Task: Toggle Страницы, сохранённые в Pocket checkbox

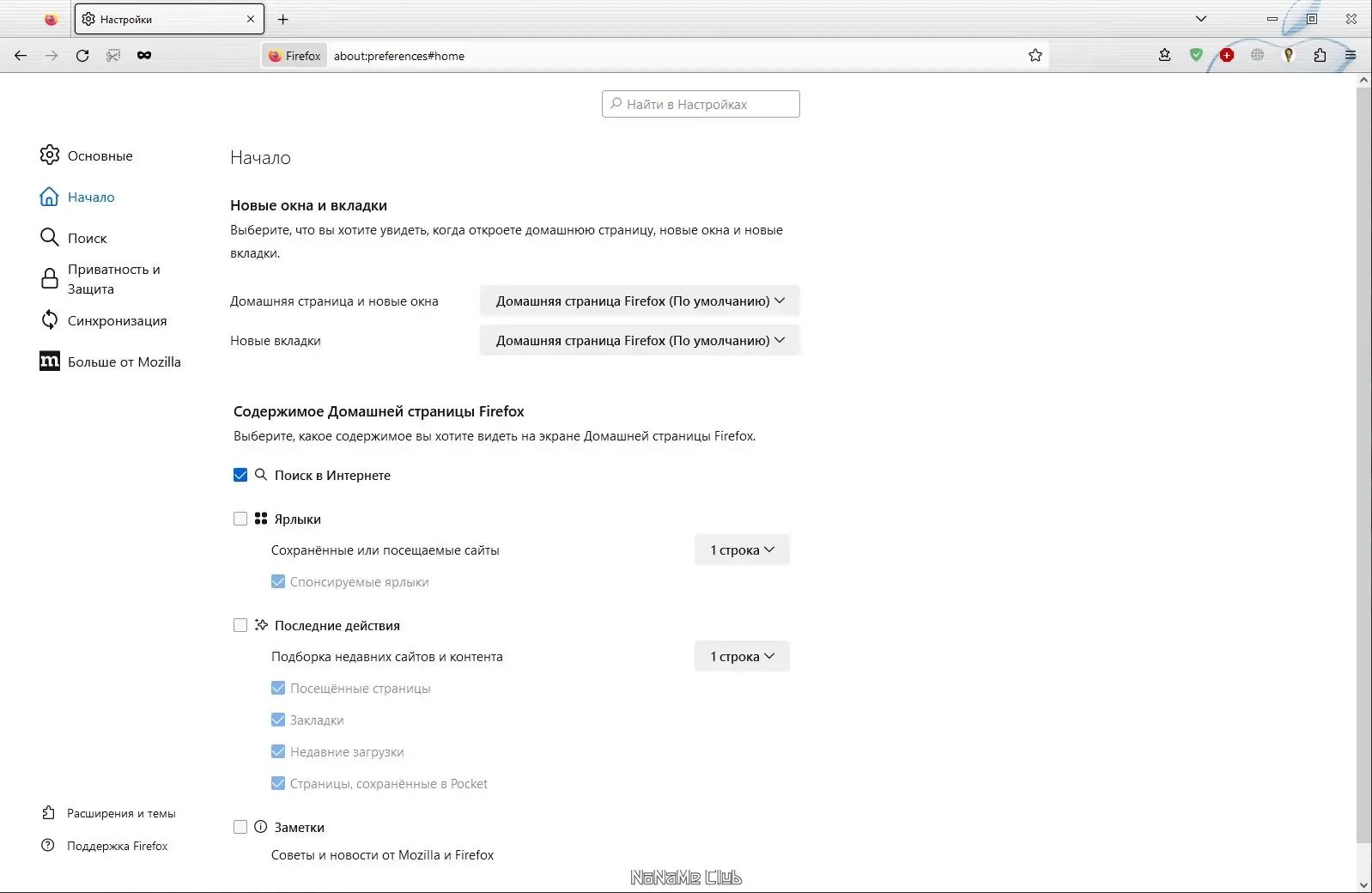Action: 278,783
